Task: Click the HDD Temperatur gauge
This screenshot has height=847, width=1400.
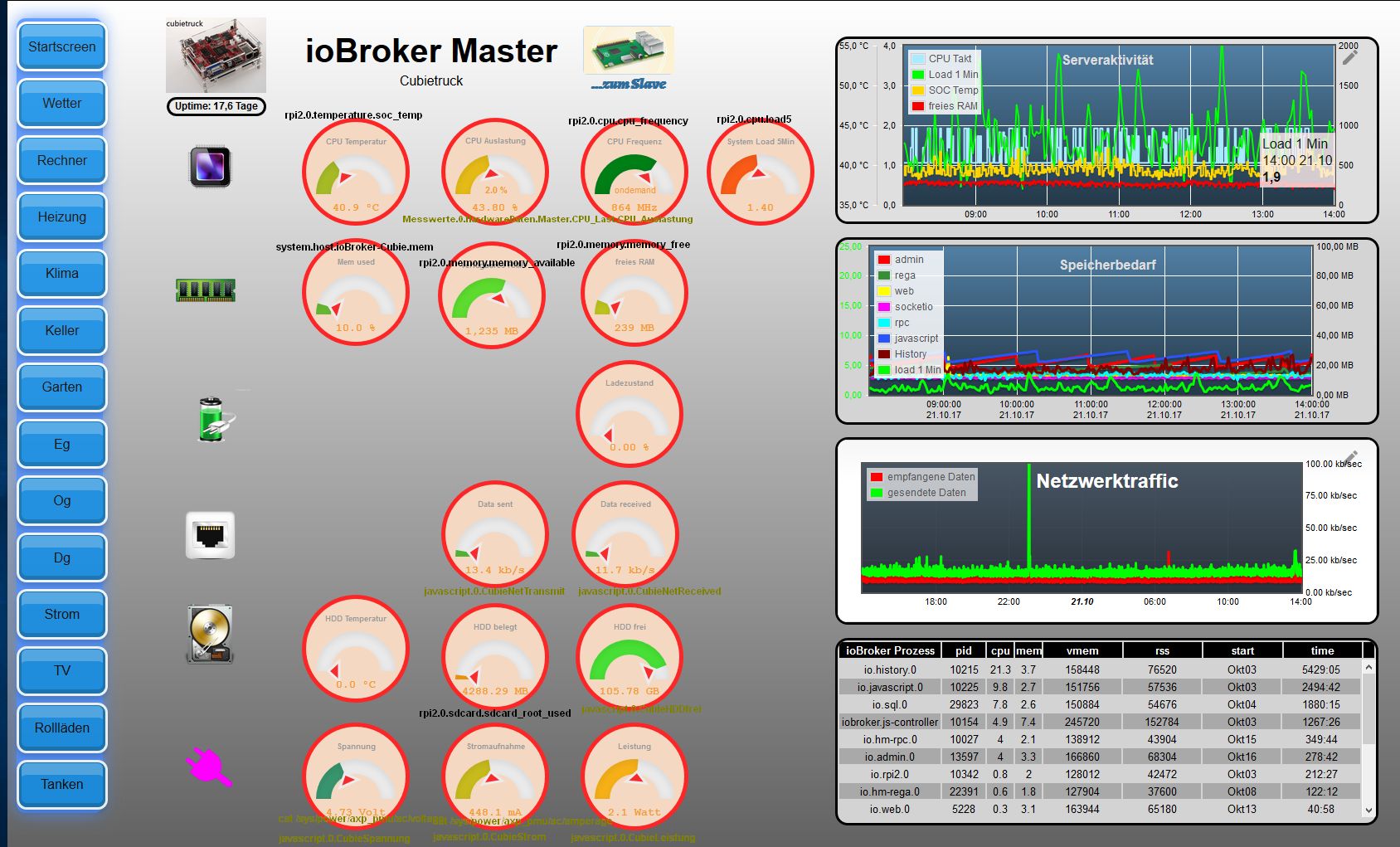Action: 356,649
